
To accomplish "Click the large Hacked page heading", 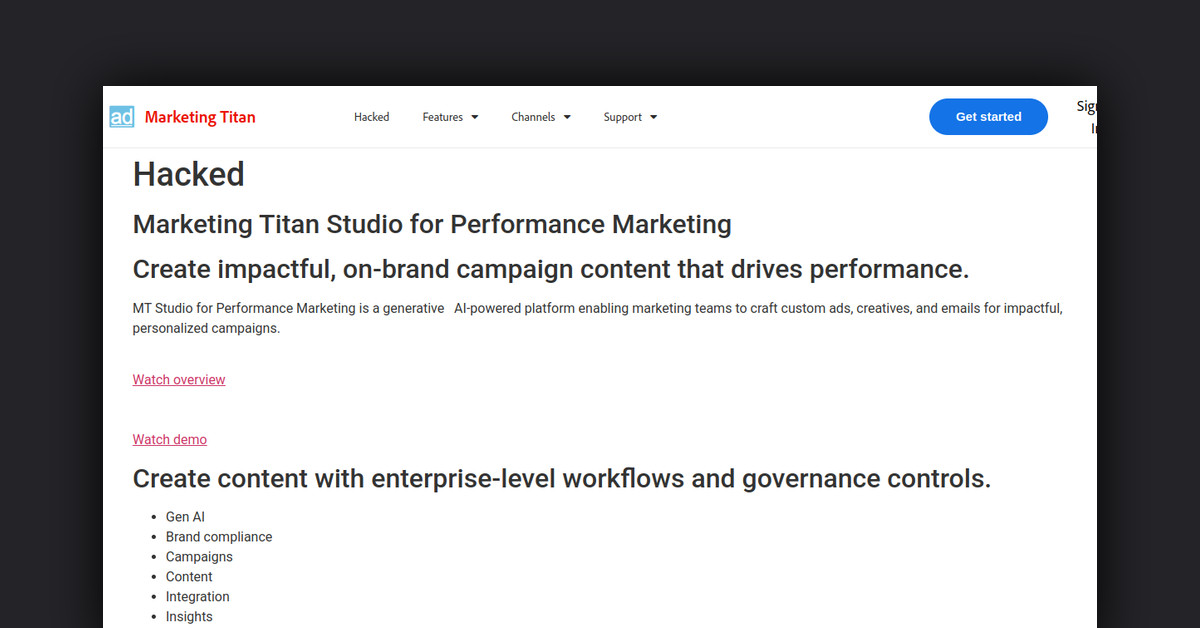I will (189, 174).
